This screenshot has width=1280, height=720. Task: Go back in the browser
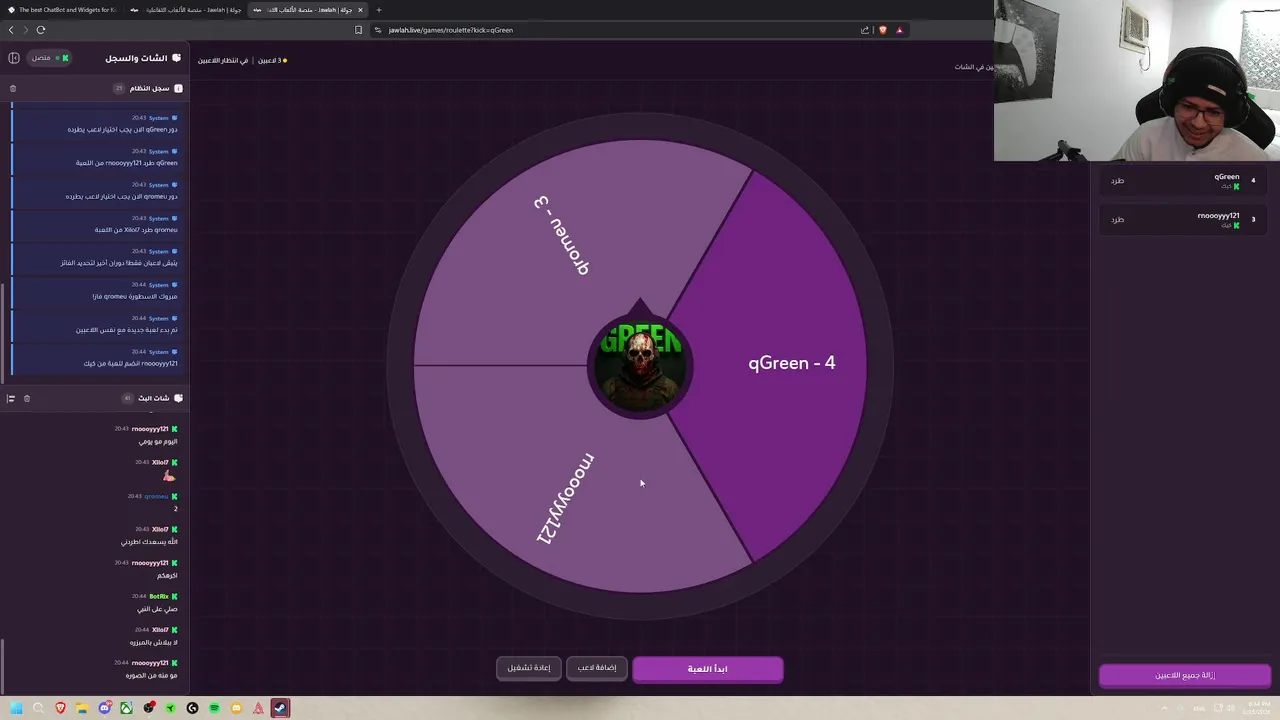click(11, 30)
